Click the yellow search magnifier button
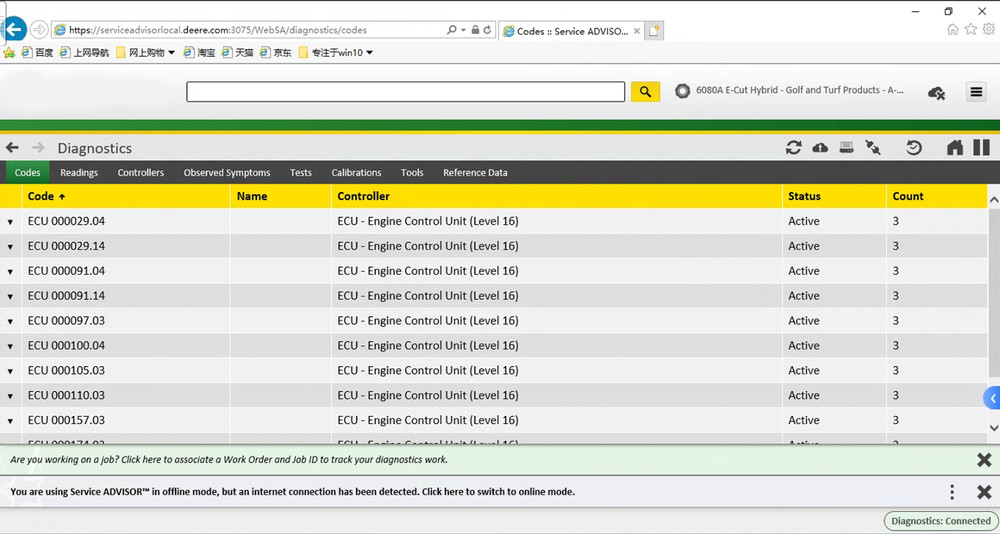The width and height of the screenshot is (1000, 534). point(645,92)
